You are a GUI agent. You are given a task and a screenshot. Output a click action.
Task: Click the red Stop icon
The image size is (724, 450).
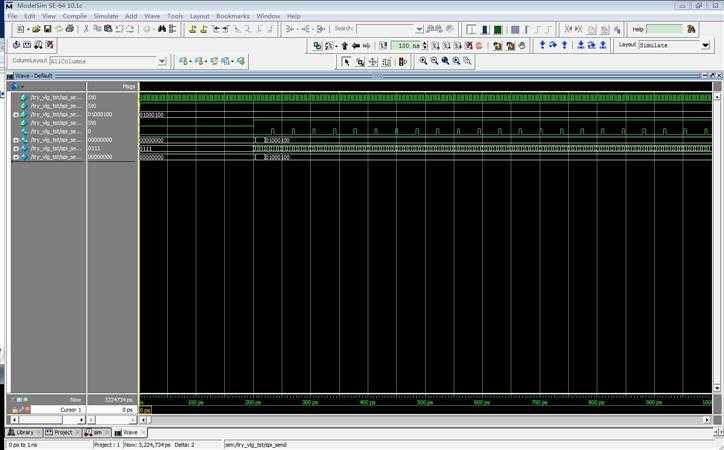coord(479,46)
